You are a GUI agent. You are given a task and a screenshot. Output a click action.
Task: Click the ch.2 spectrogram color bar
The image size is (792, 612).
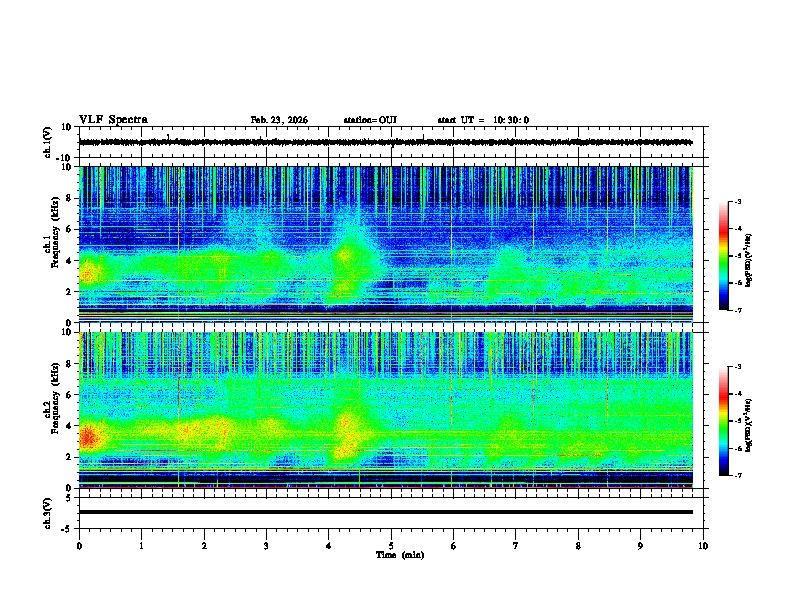(x=724, y=421)
